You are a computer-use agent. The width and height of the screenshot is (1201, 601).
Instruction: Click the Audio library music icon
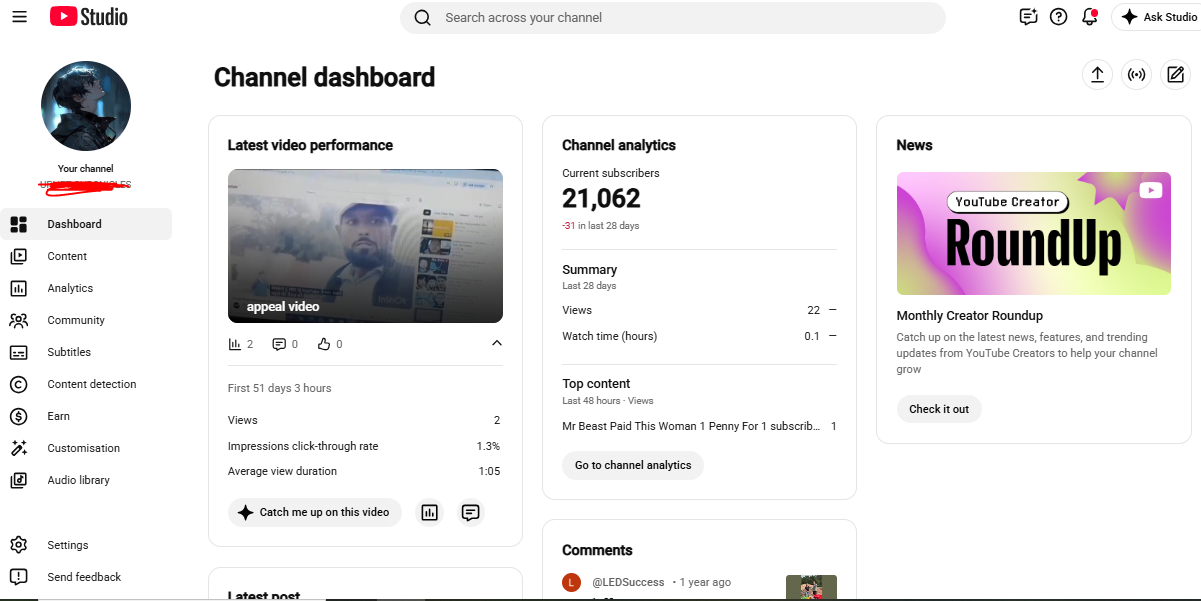(x=18, y=480)
